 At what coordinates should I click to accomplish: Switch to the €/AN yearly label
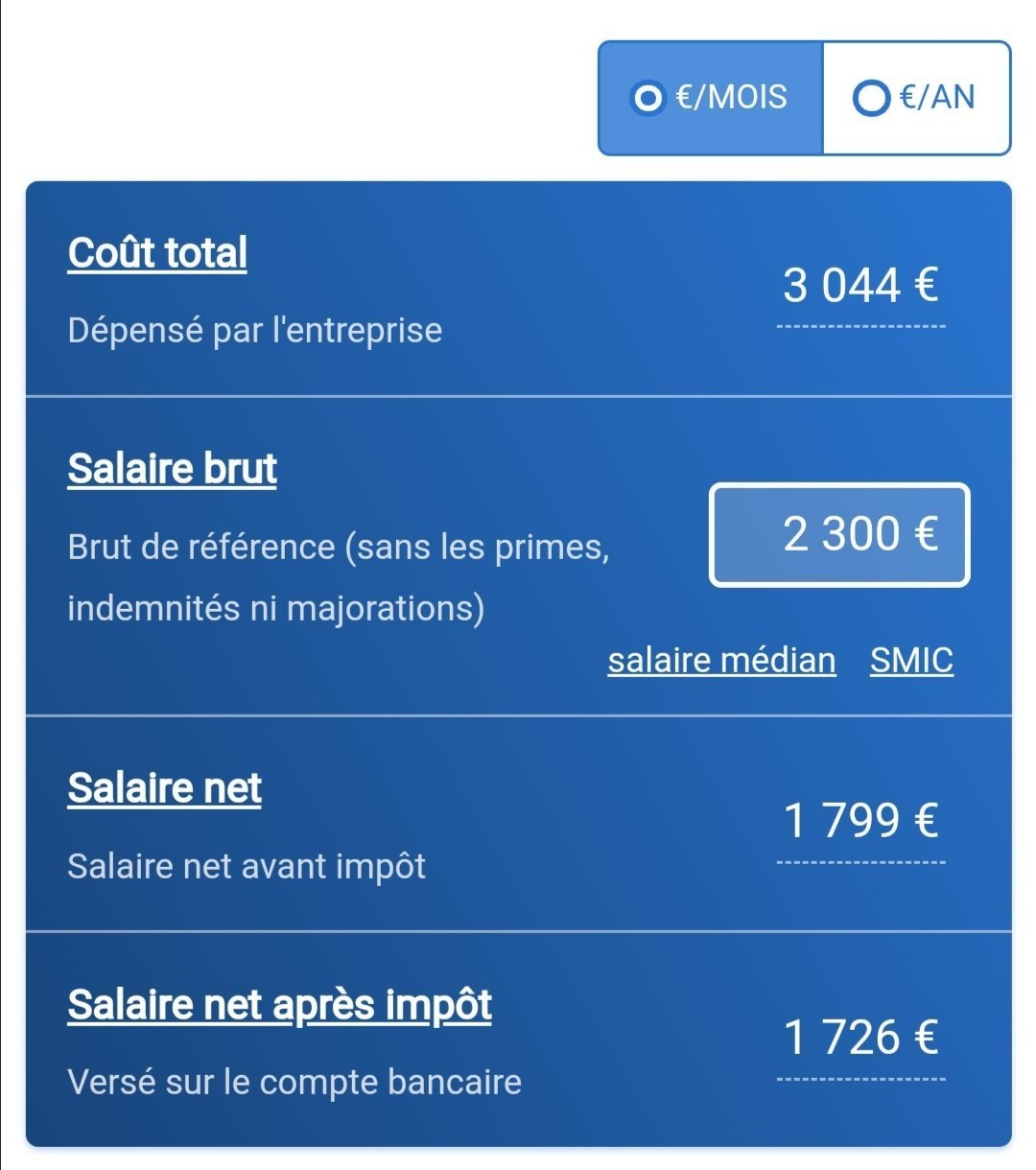click(x=937, y=97)
